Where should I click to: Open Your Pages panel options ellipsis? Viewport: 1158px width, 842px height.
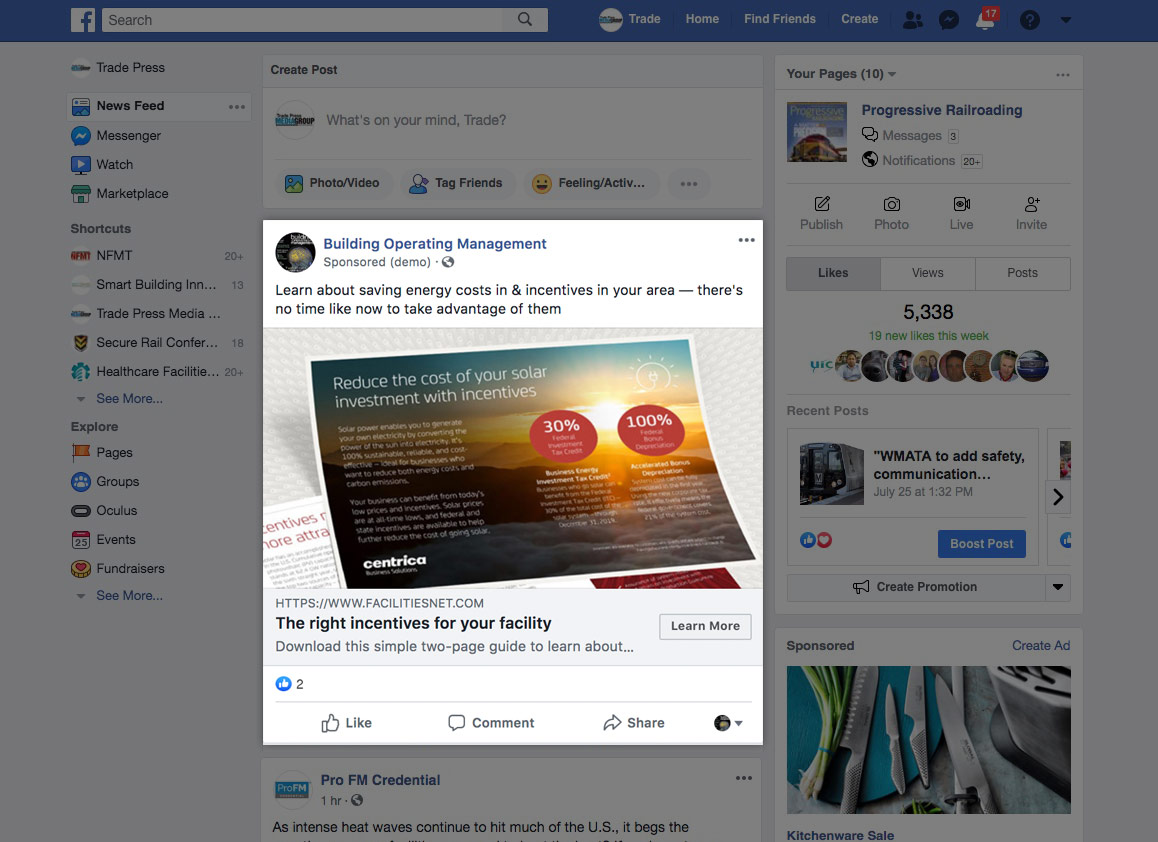pyautogui.click(x=1063, y=75)
